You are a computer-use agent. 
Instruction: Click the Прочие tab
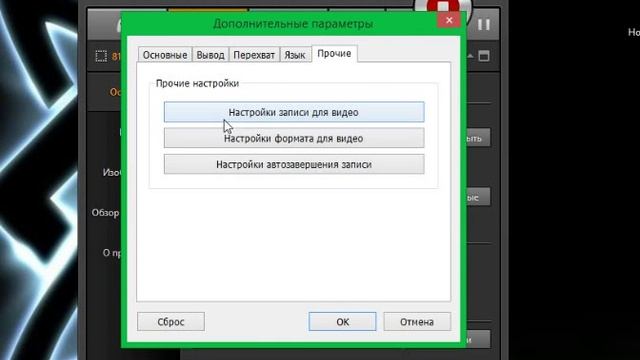pos(334,53)
